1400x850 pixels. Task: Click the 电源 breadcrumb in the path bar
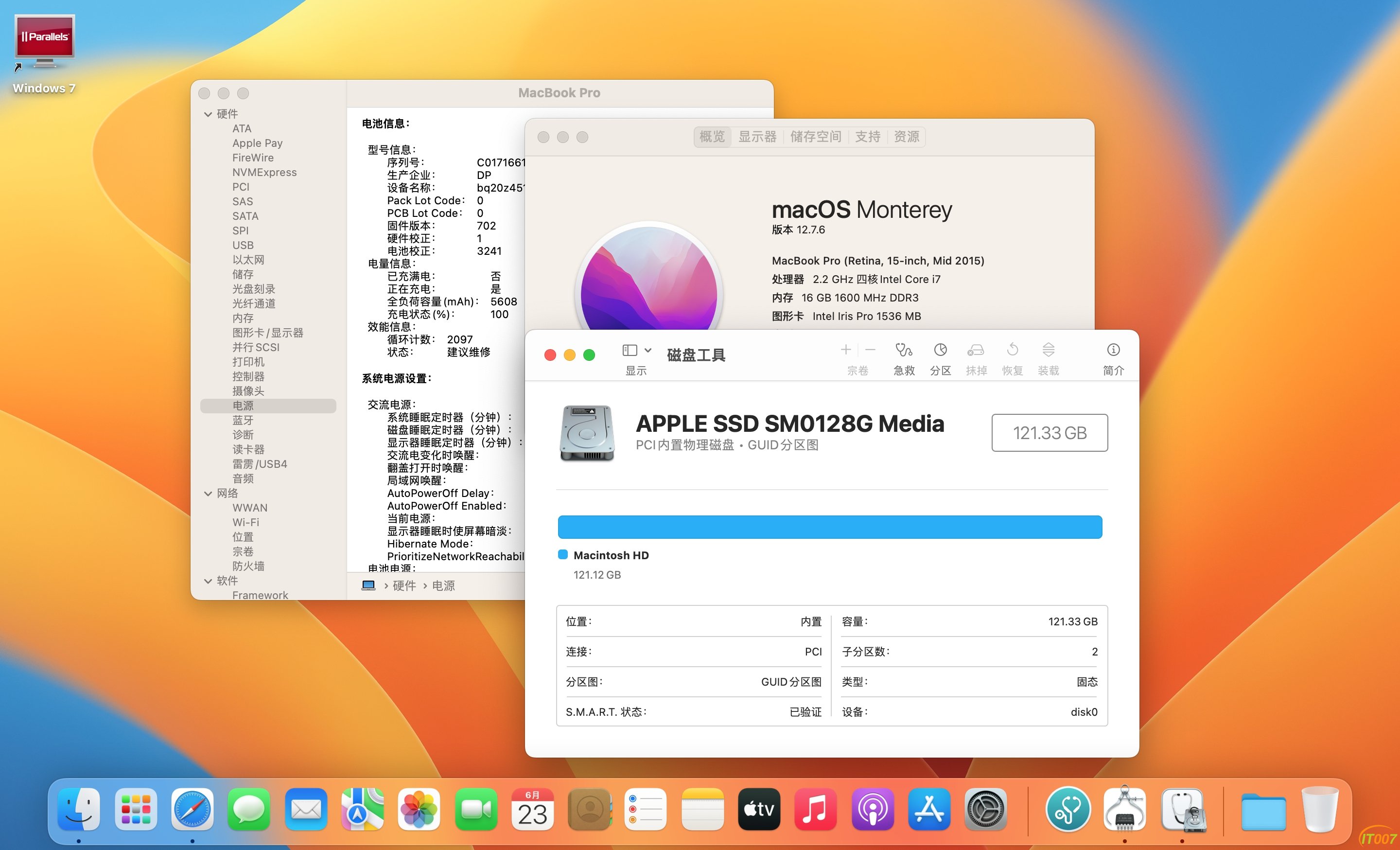click(443, 586)
